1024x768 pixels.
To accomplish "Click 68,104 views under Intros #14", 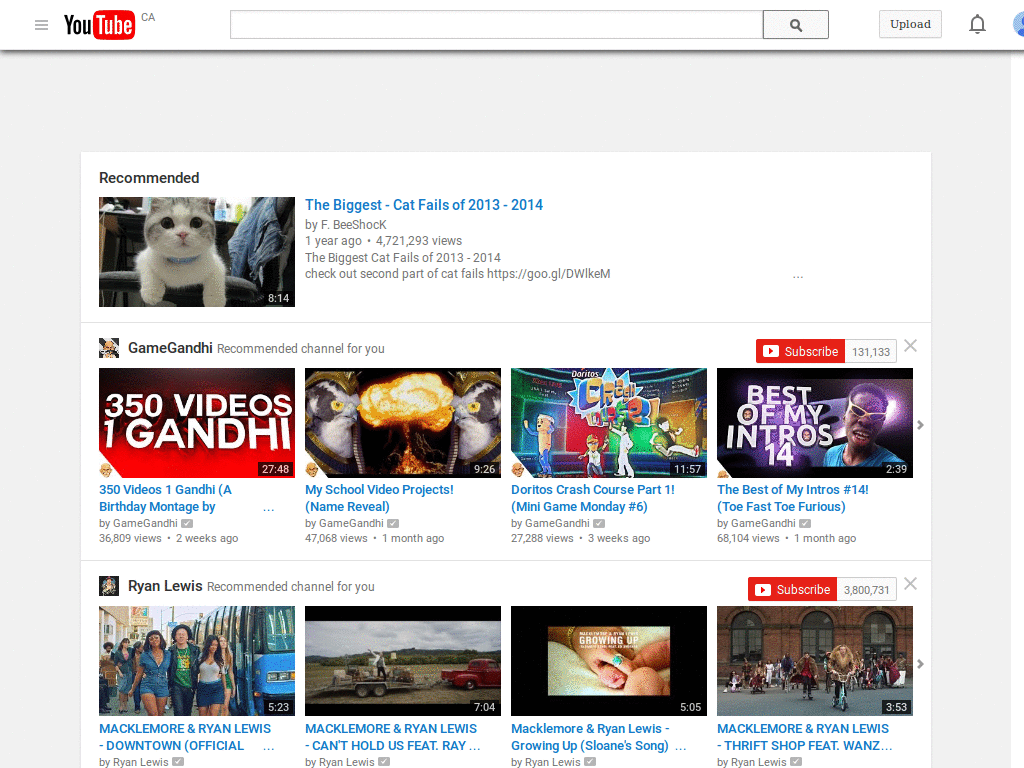I will click(748, 538).
